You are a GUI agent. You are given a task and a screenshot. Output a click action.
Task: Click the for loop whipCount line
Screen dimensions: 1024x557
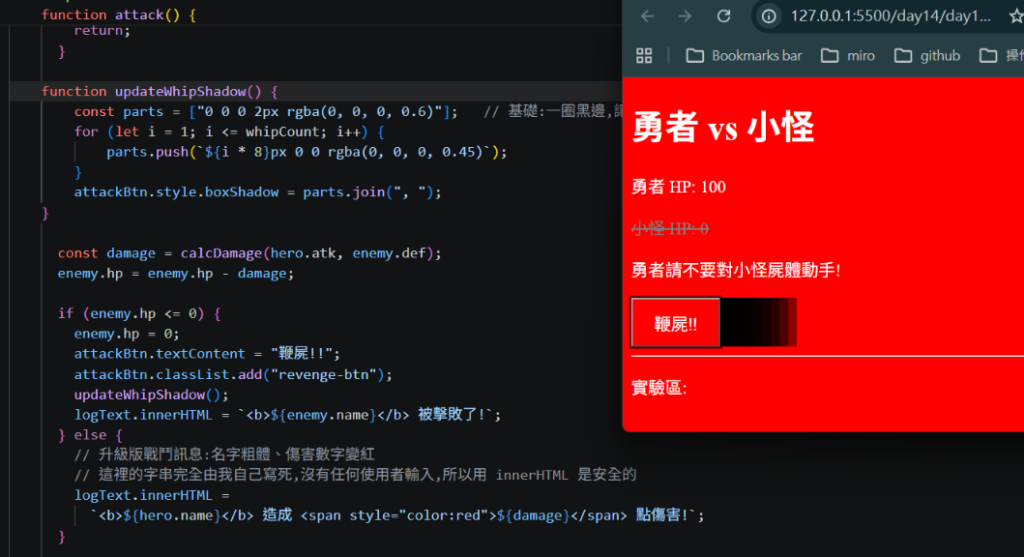[229, 132]
